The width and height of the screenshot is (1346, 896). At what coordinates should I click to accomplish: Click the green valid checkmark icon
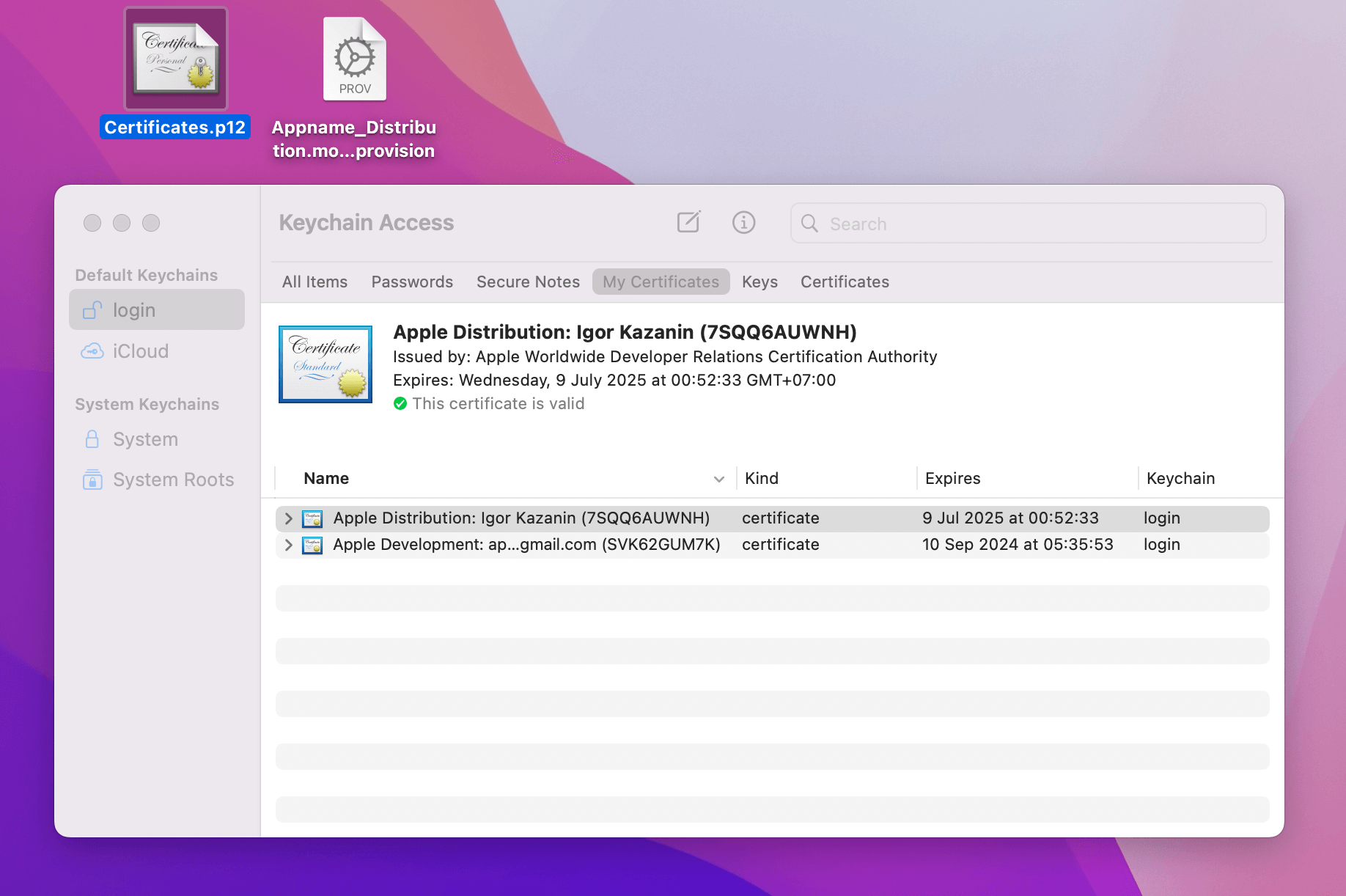click(x=400, y=403)
